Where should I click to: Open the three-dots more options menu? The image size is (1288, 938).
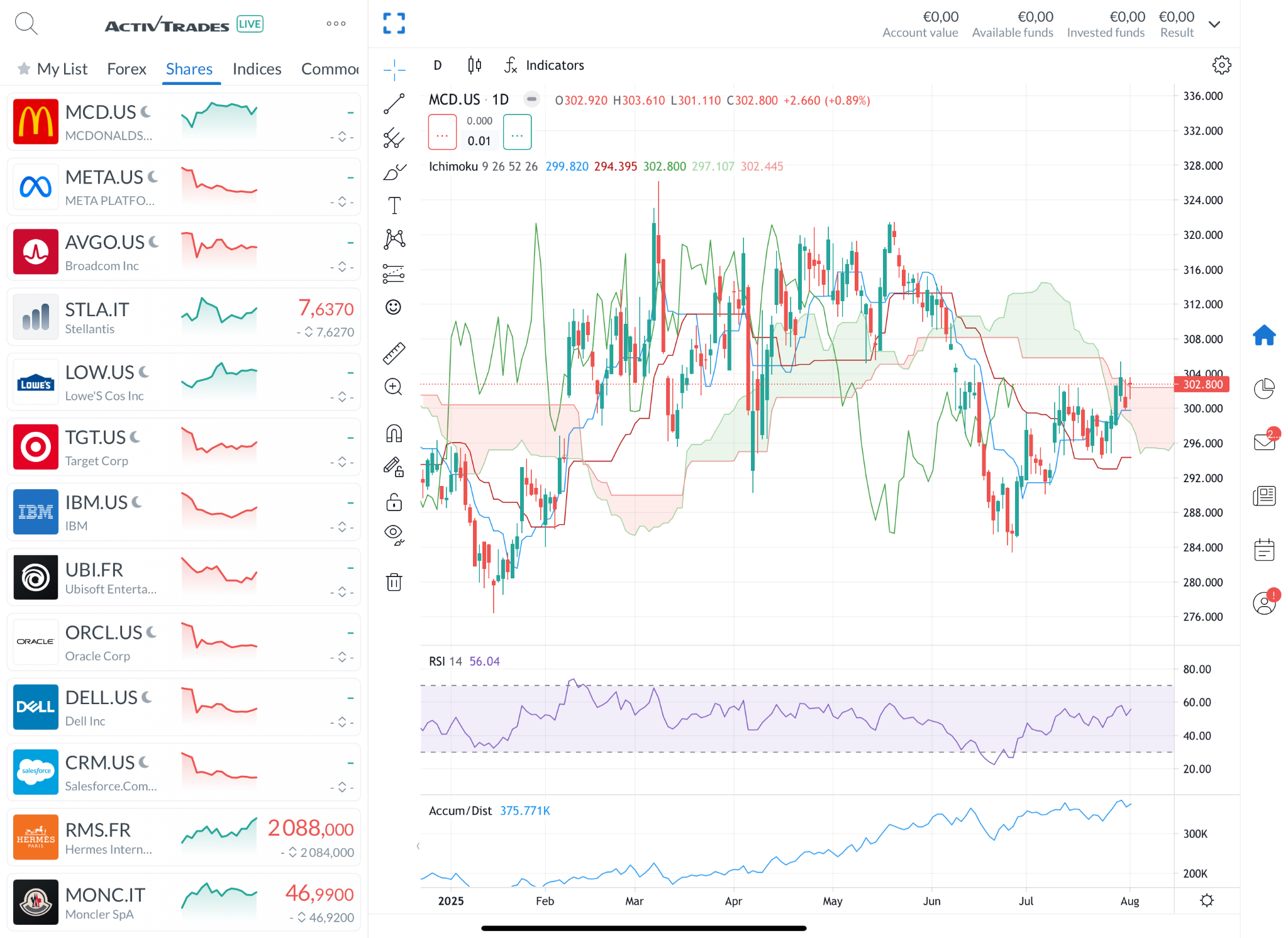pyautogui.click(x=336, y=24)
